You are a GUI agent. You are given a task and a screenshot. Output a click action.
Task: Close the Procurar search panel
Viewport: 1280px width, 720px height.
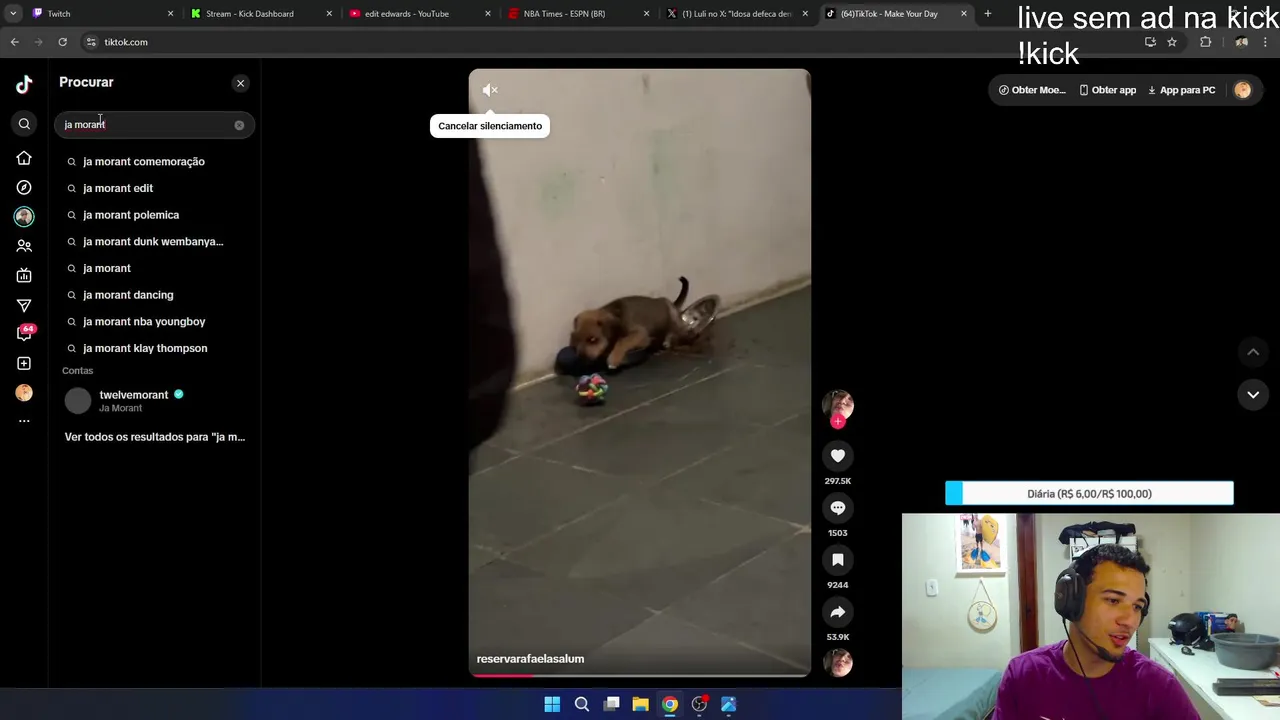click(x=240, y=83)
